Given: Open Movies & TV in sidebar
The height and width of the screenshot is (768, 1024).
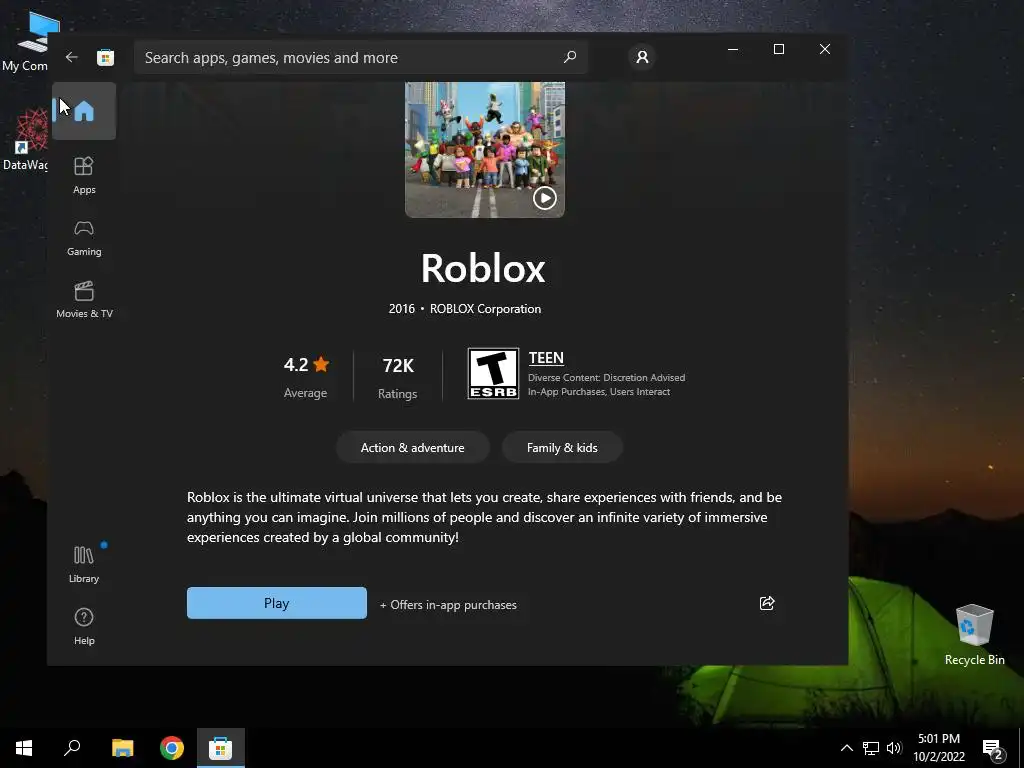Looking at the screenshot, I should coord(84,300).
